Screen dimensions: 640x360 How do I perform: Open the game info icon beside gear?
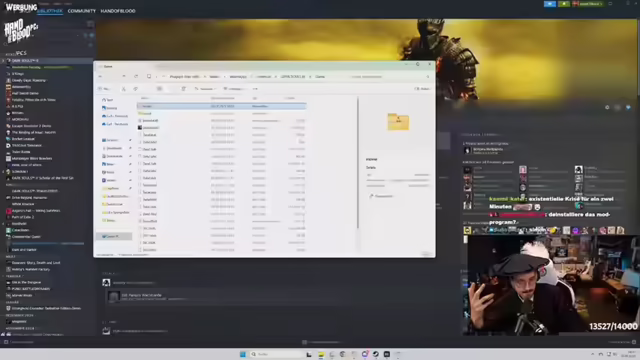(617, 107)
